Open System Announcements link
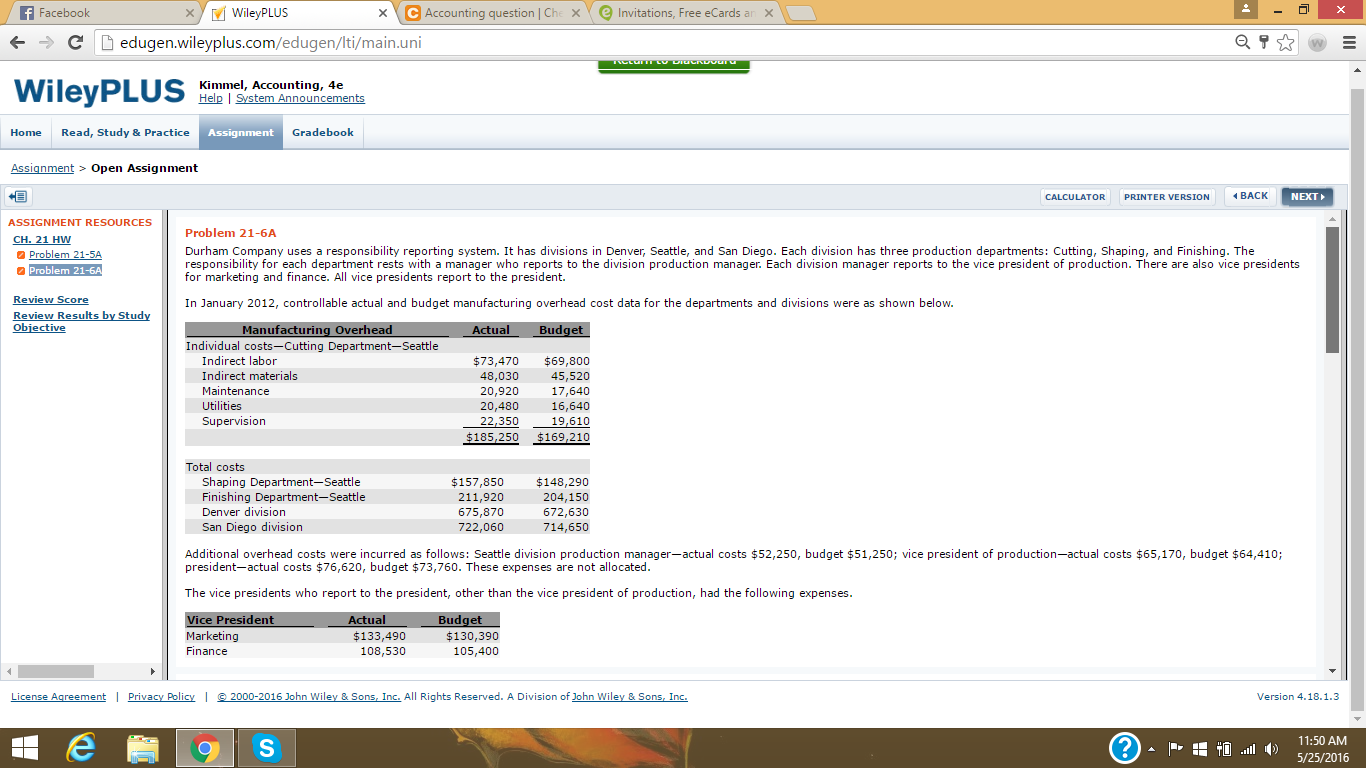The image size is (1366, 768). 300,98
